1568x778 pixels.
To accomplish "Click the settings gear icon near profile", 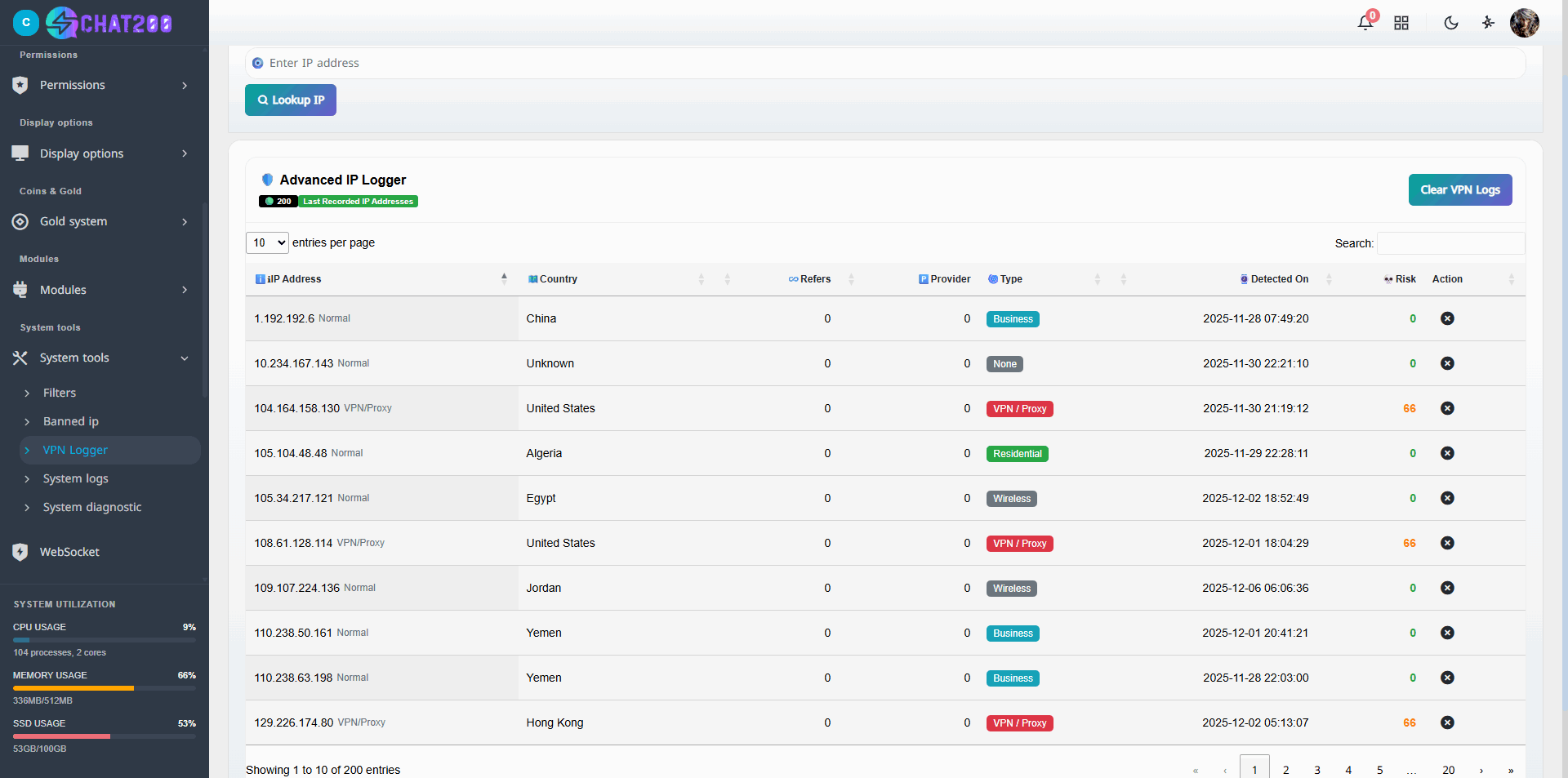I will pos(1488,23).
